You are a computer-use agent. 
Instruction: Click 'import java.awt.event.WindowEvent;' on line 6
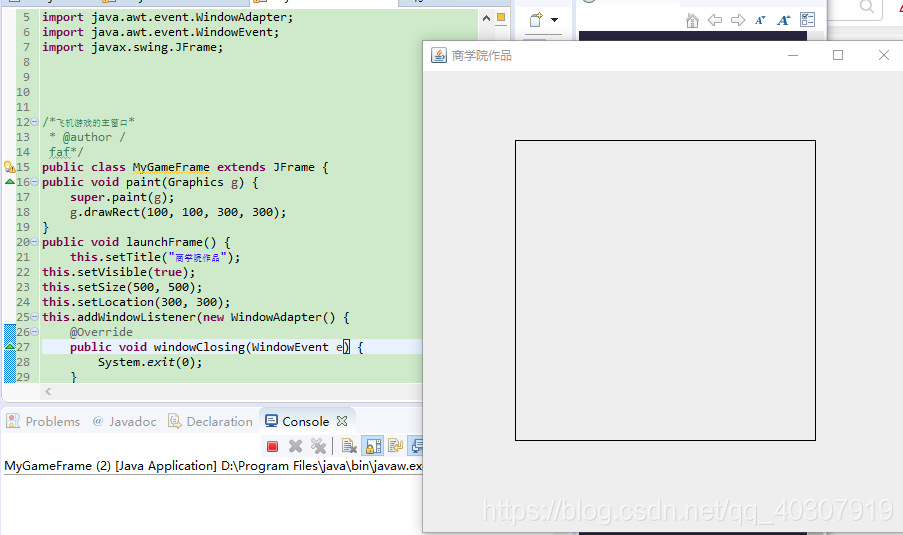(161, 32)
